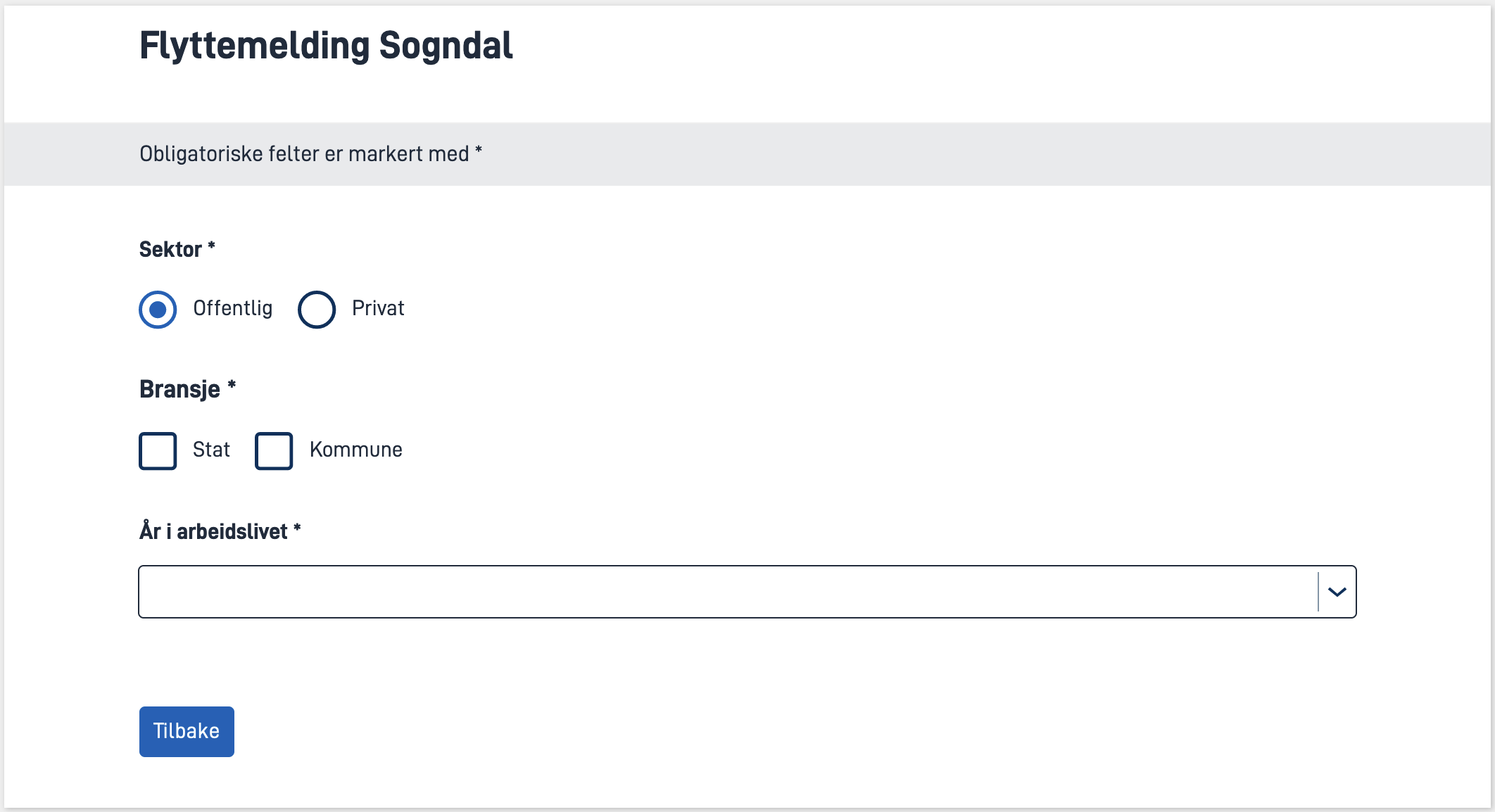This screenshot has width=1495, height=812.
Task: Click the Obligatoriske felter notice text
Action: tap(304, 154)
